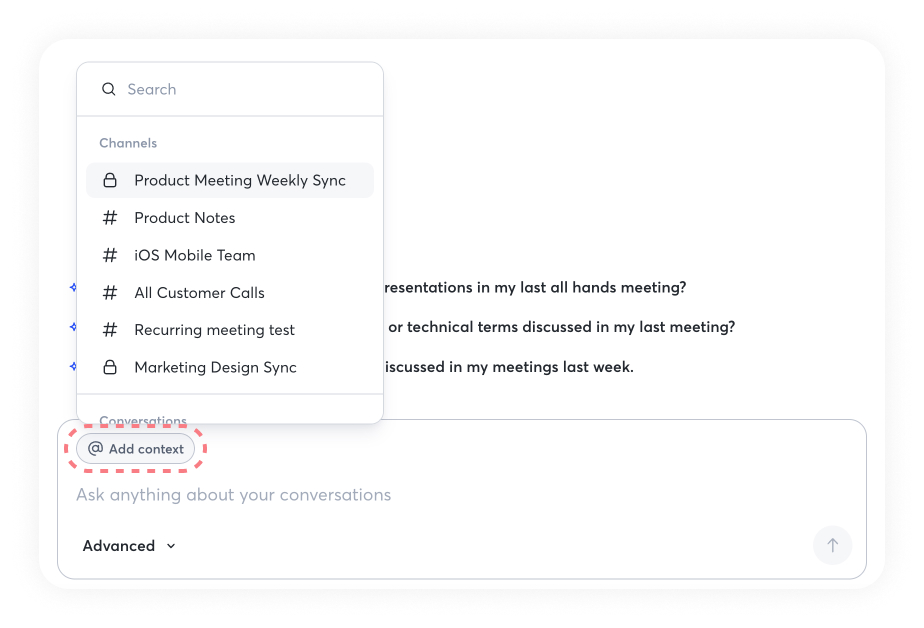Click the @ symbol in Add context
The image size is (924, 628).
(x=96, y=449)
